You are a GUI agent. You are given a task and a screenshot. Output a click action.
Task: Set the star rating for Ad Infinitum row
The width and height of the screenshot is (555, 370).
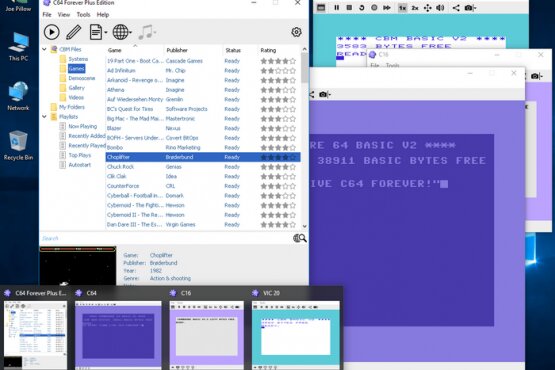278,70
